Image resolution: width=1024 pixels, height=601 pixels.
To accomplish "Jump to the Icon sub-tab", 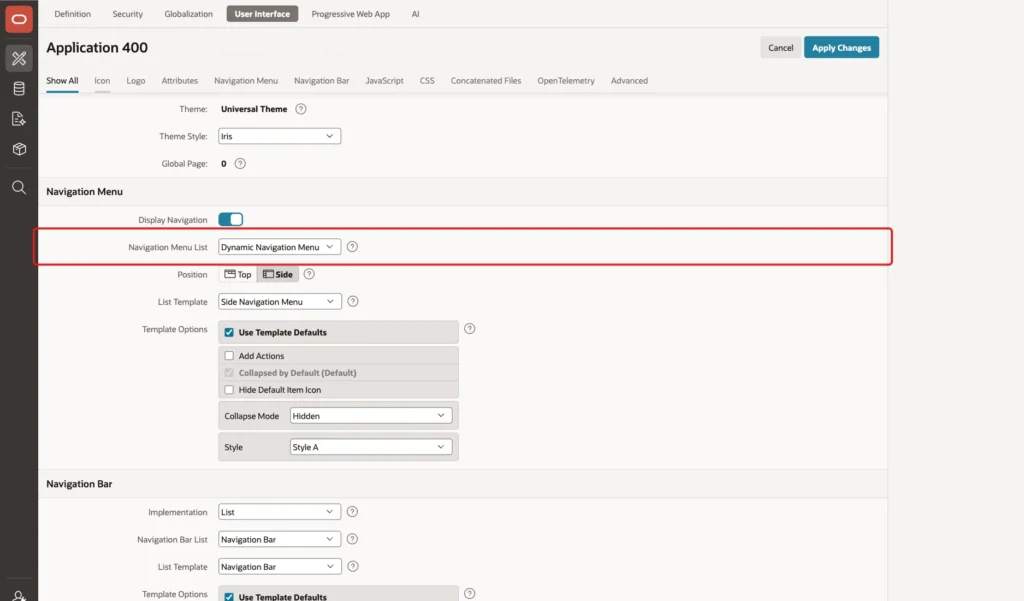I will (102, 81).
